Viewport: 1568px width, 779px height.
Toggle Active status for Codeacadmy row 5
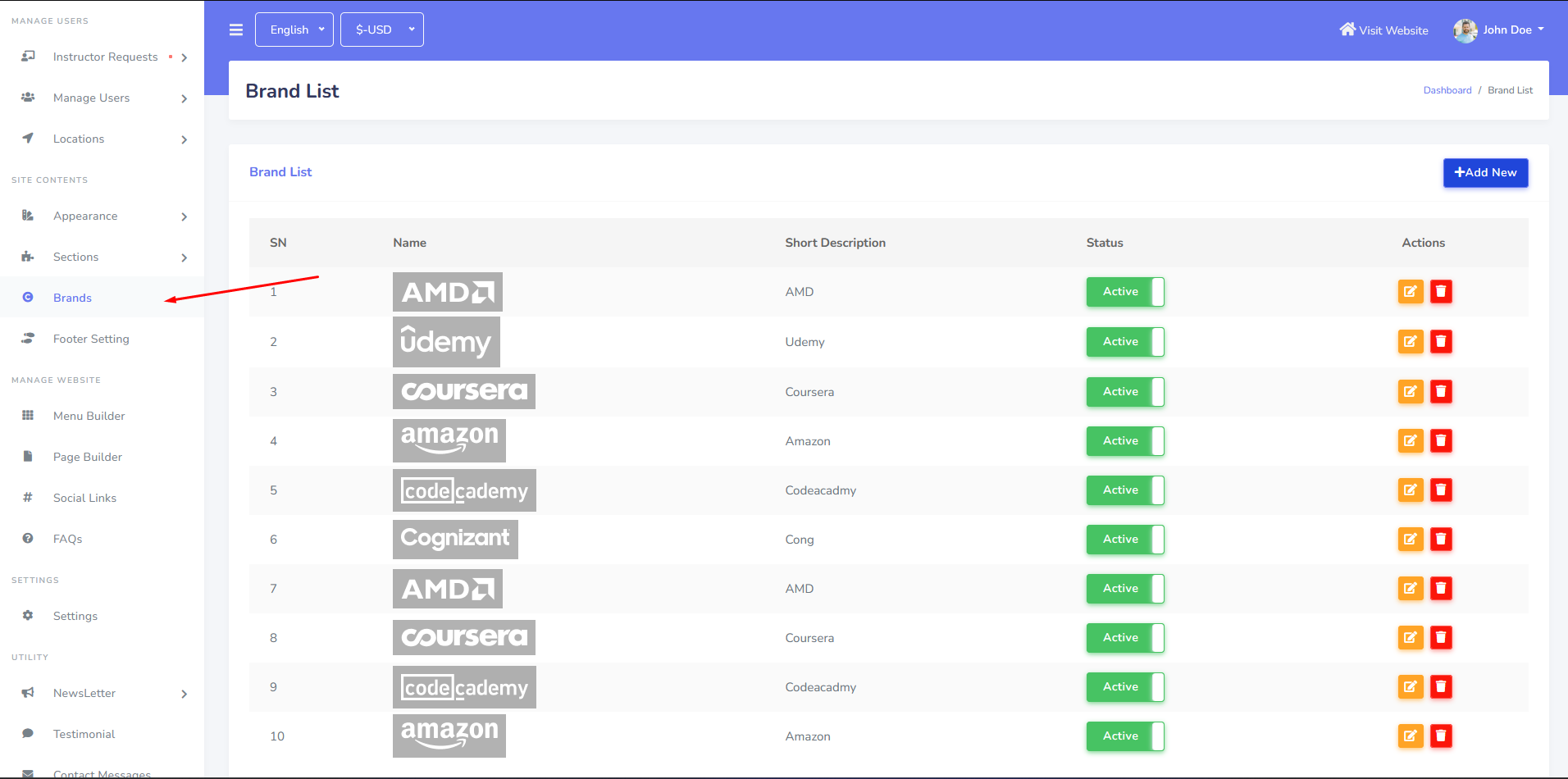pyautogui.click(x=1125, y=490)
